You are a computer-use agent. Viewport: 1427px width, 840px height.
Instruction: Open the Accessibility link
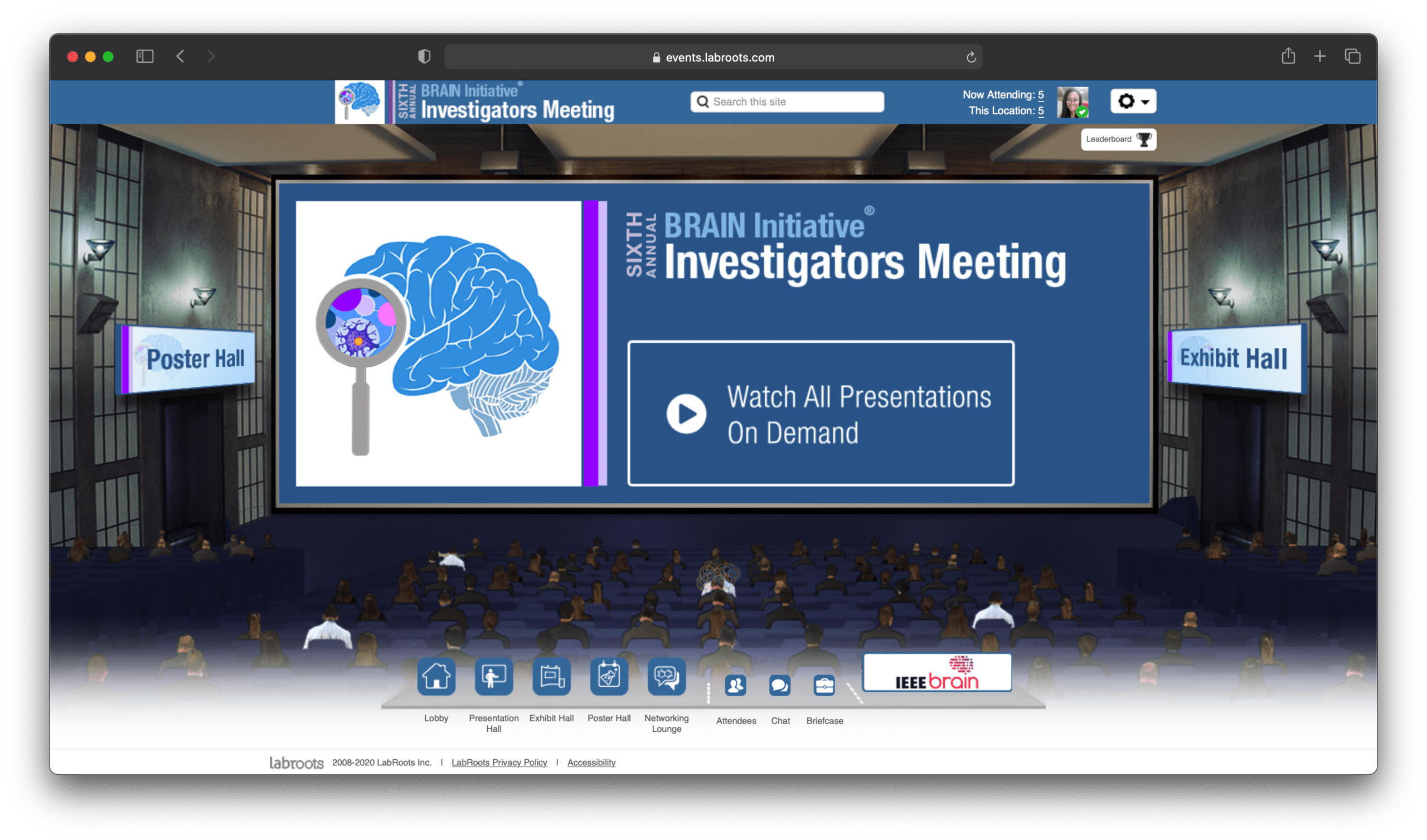[591, 763]
